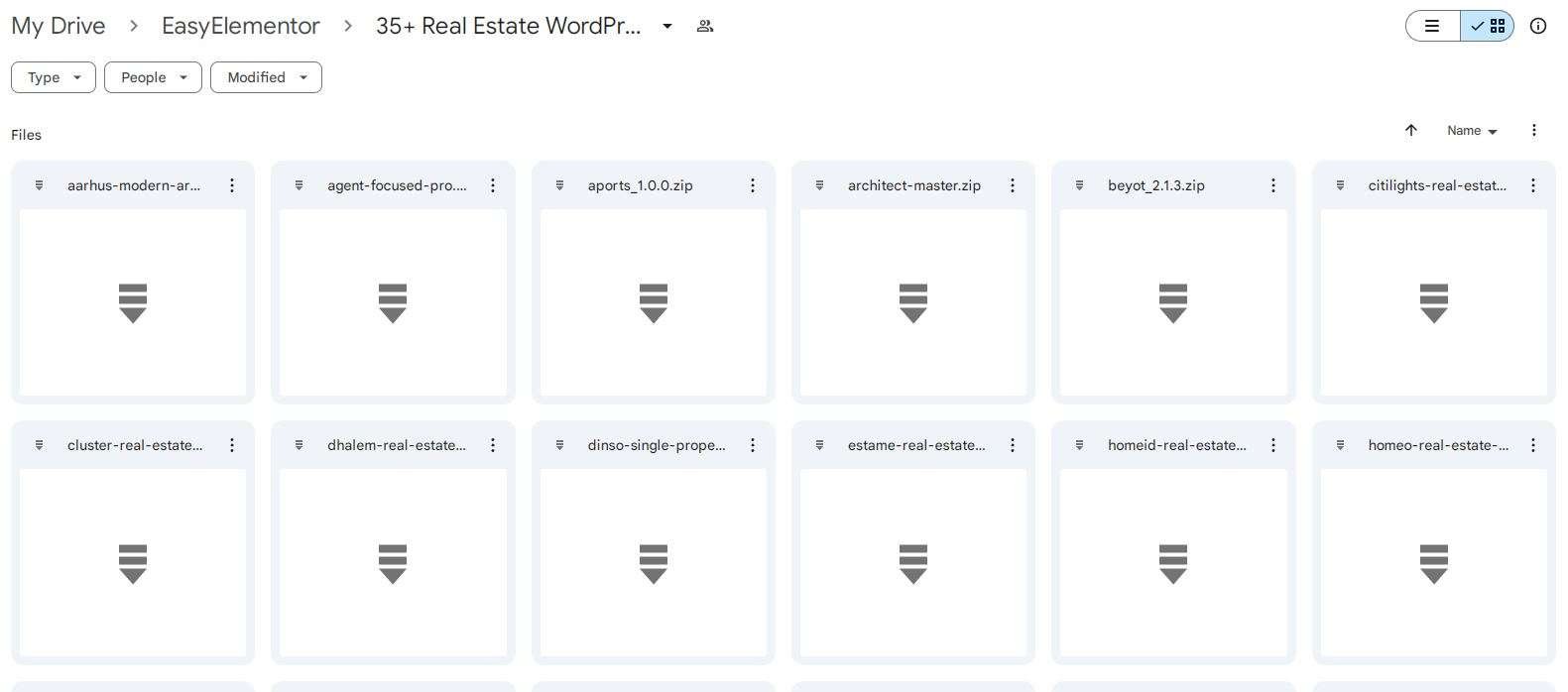Image resolution: width=1568 pixels, height=692 pixels.
Task: Open more options for aports_1.0.0.zip
Action: click(x=753, y=185)
